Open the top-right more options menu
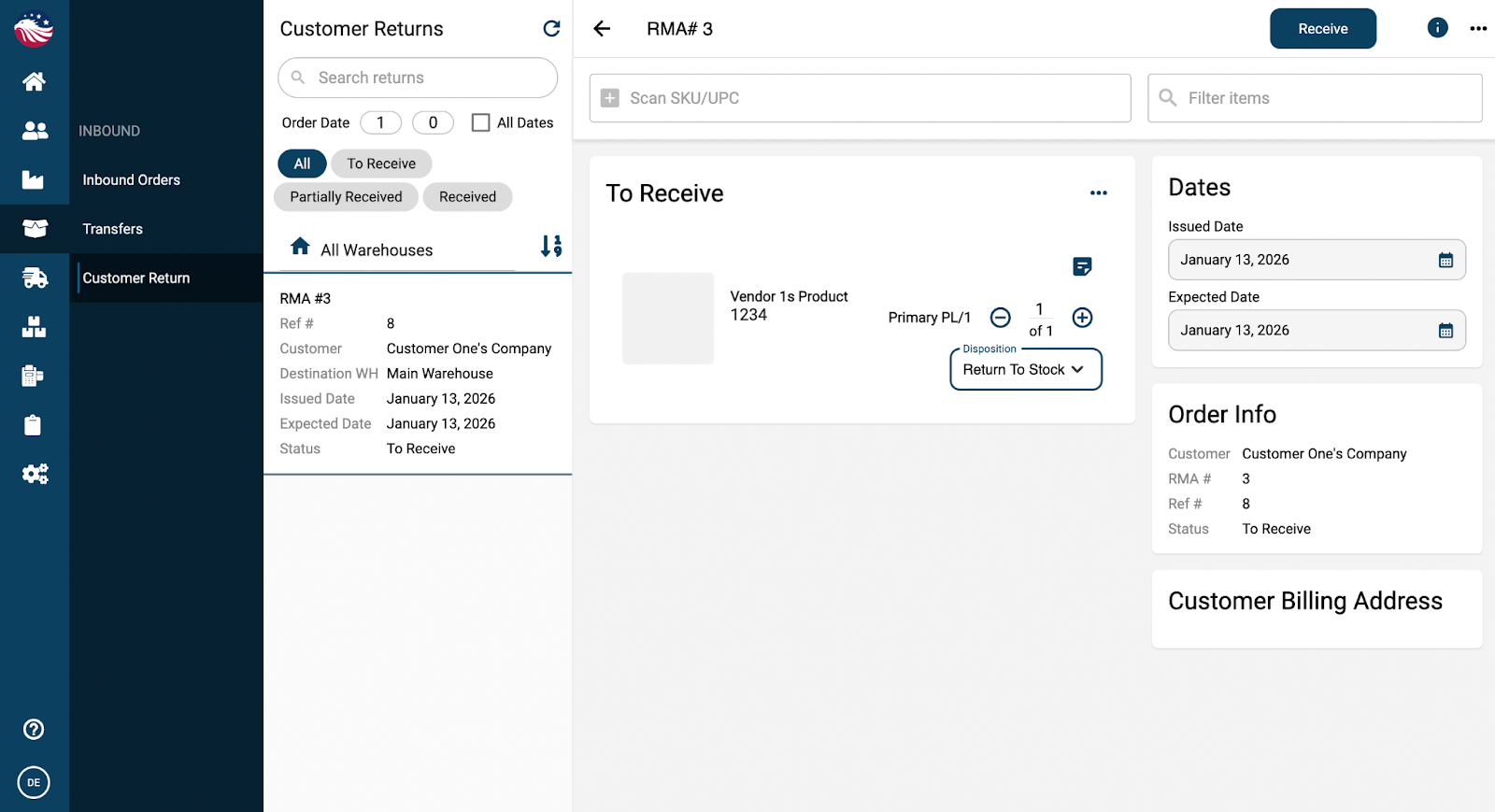The width and height of the screenshot is (1495, 812). click(x=1478, y=28)
